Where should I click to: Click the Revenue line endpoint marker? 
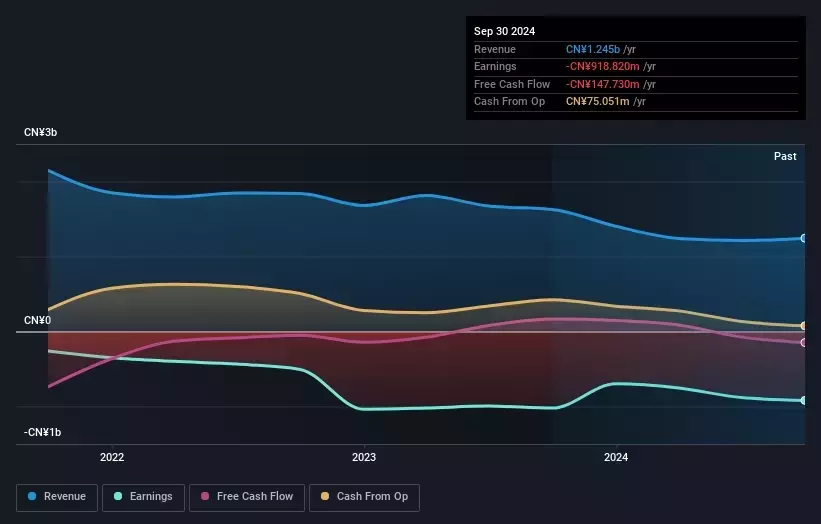pos(804,238)
